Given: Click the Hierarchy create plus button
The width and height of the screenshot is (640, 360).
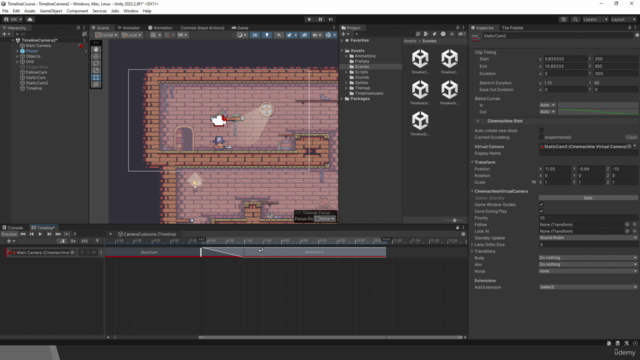Looking at the screenshot, I should (x=5, y=34).
